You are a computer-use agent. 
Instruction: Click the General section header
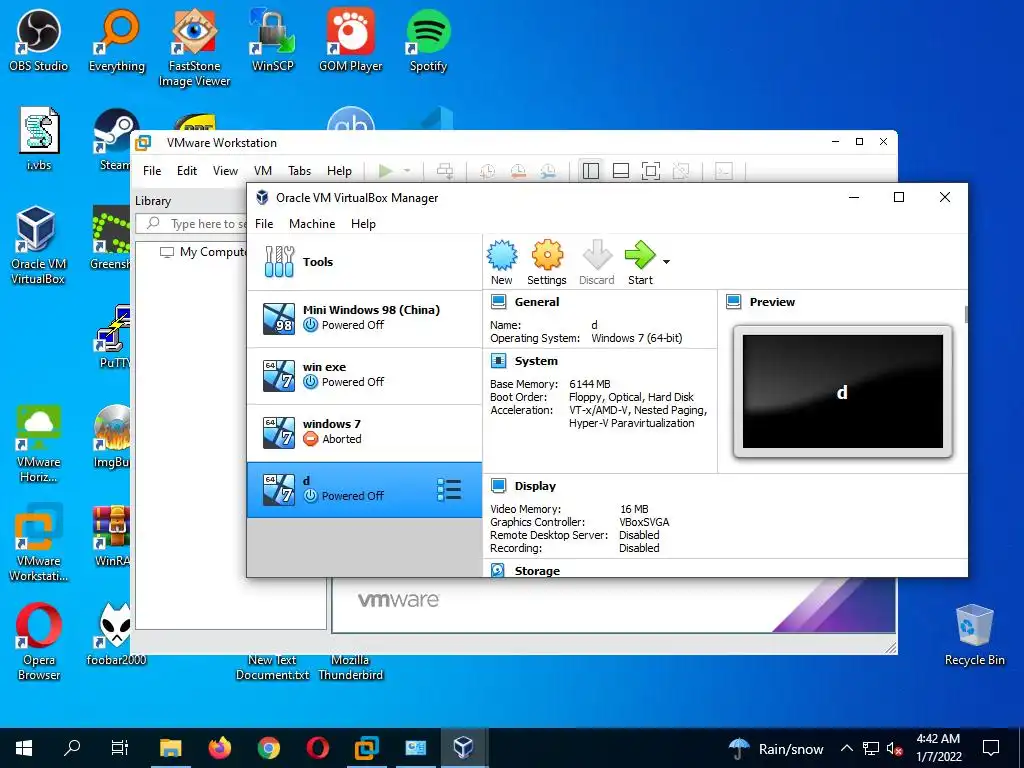pos(536,302)
